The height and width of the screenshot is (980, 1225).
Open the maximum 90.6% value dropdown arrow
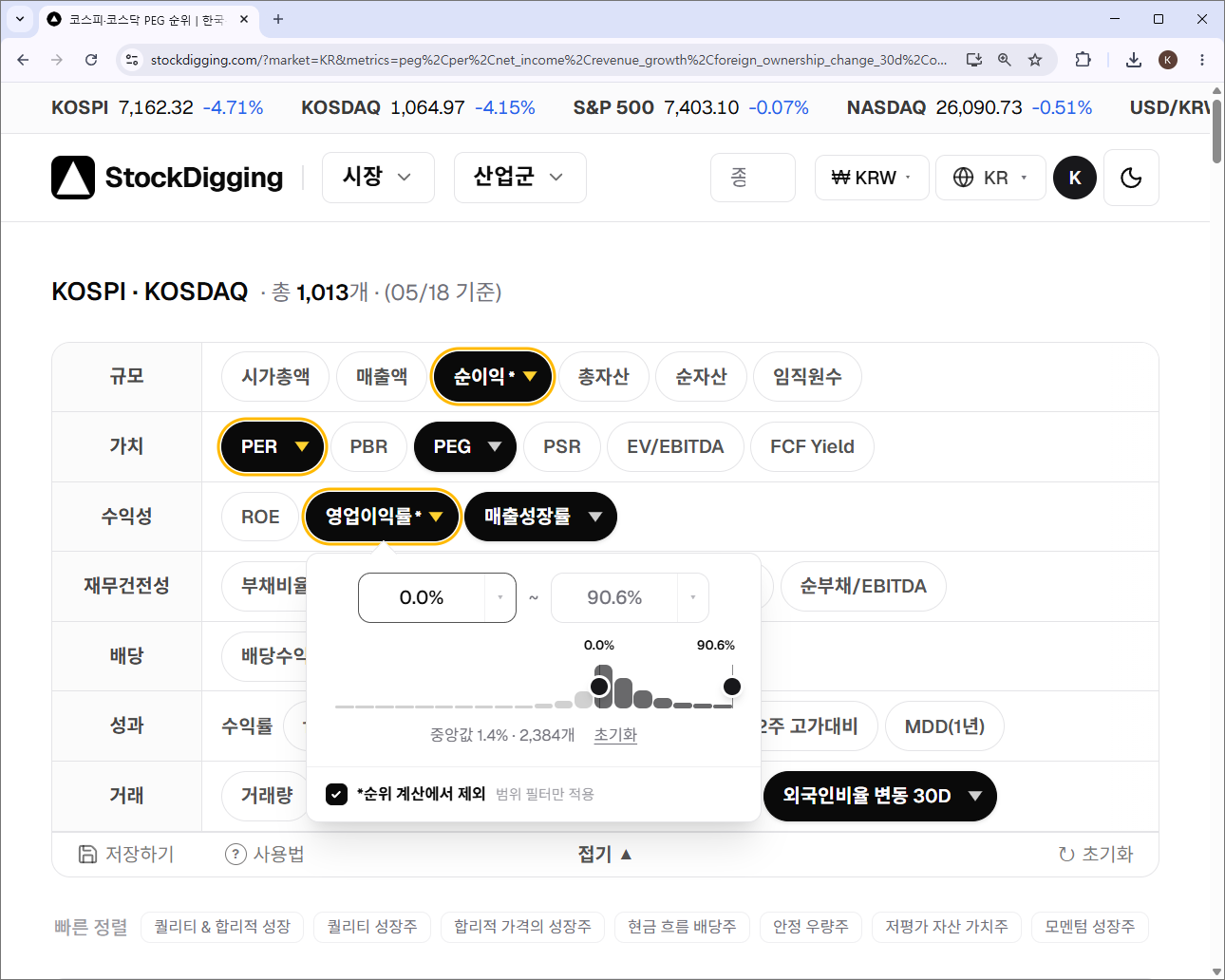[693, 597]
